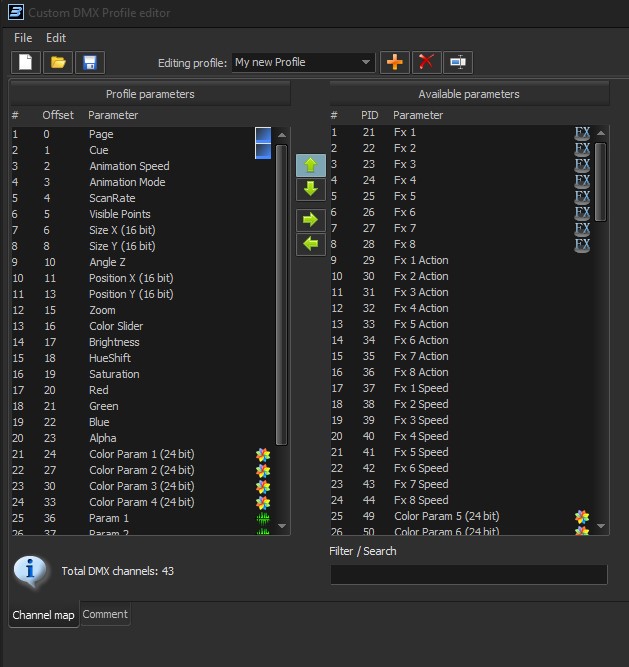The width and height of the screenshot is (629, 667).
Task: Move the parameter down with the green down arrow
Action: click(x=310, y=189)
